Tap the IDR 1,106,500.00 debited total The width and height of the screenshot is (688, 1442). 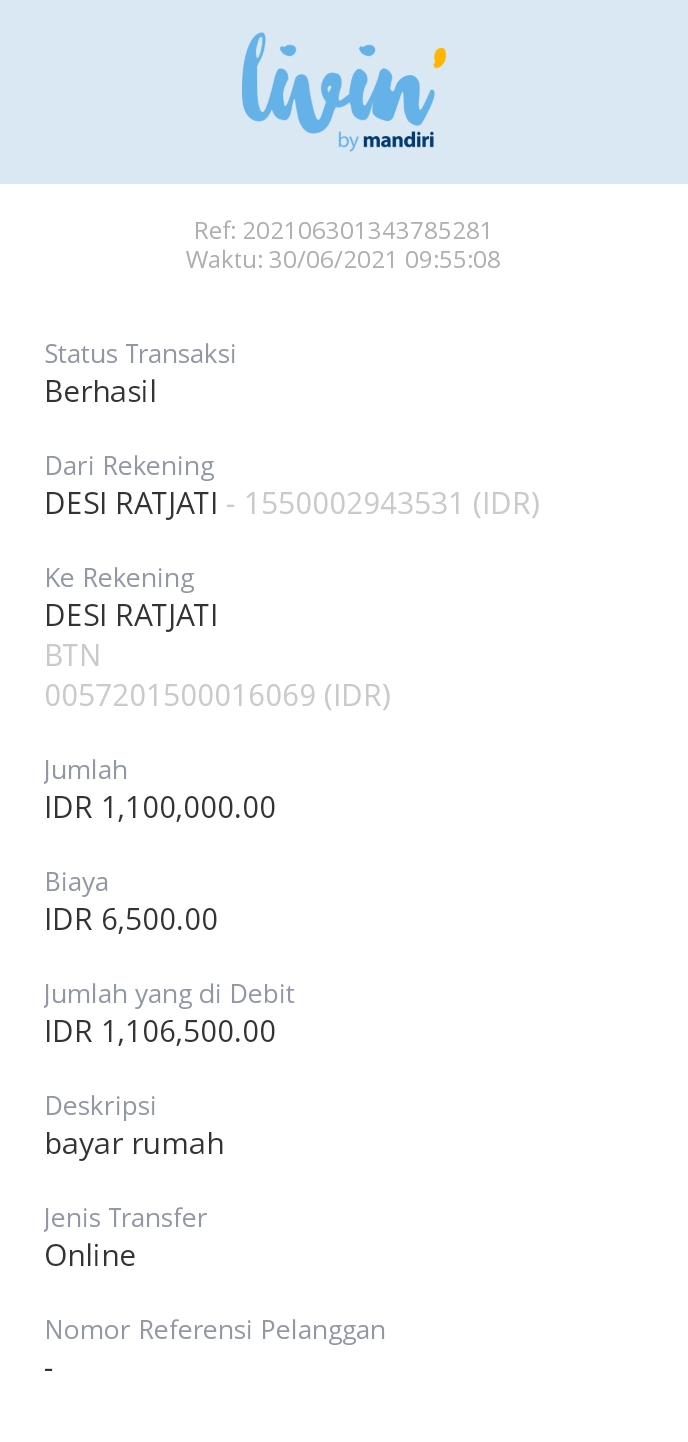coord(160,1032)
